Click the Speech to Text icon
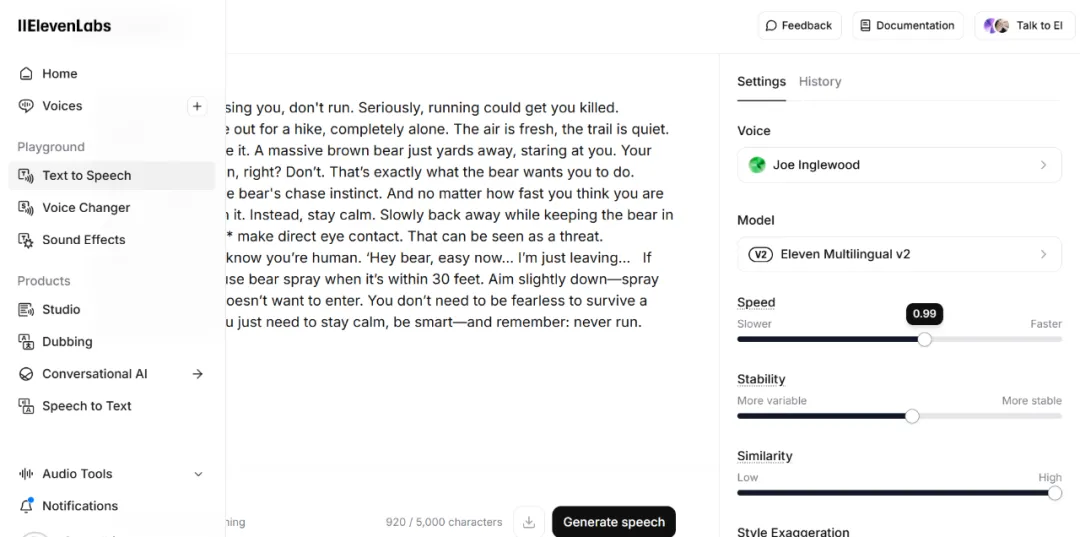 pos(26,406)
